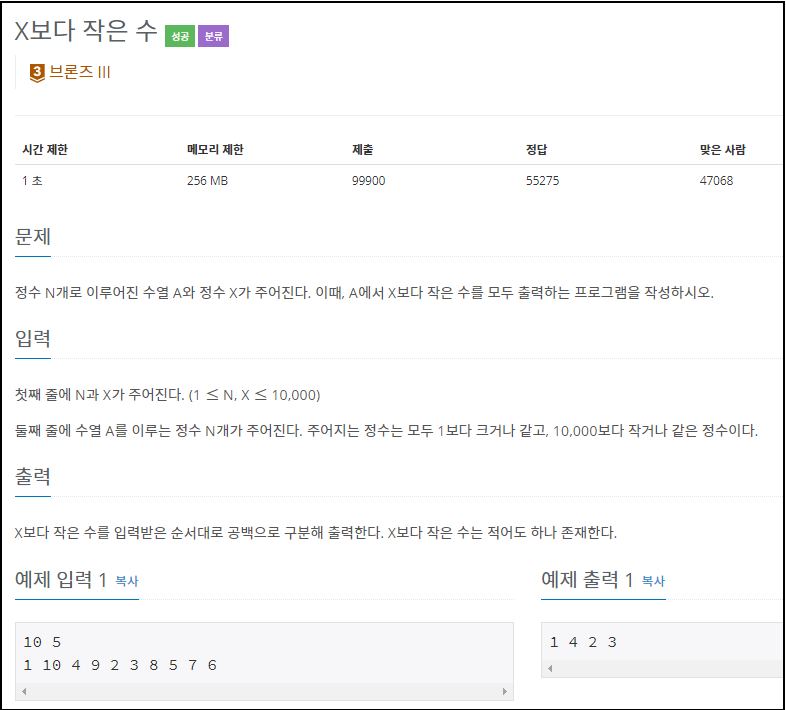Click the '예제 입력 1' heading
The height and width of the screenshot is (710, 786).
61,580
